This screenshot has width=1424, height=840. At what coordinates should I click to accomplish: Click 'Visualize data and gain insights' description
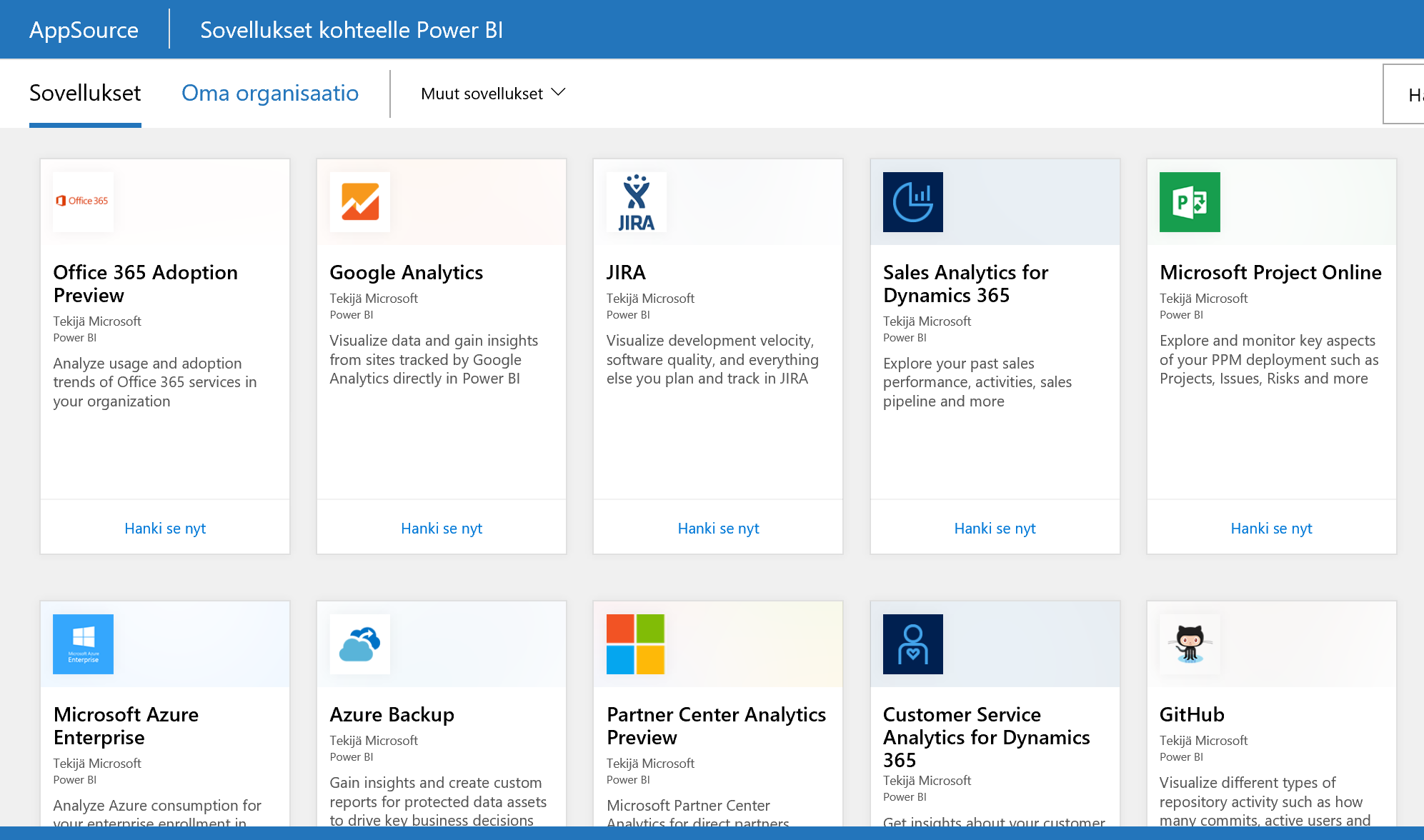click(x=434, y=359)
